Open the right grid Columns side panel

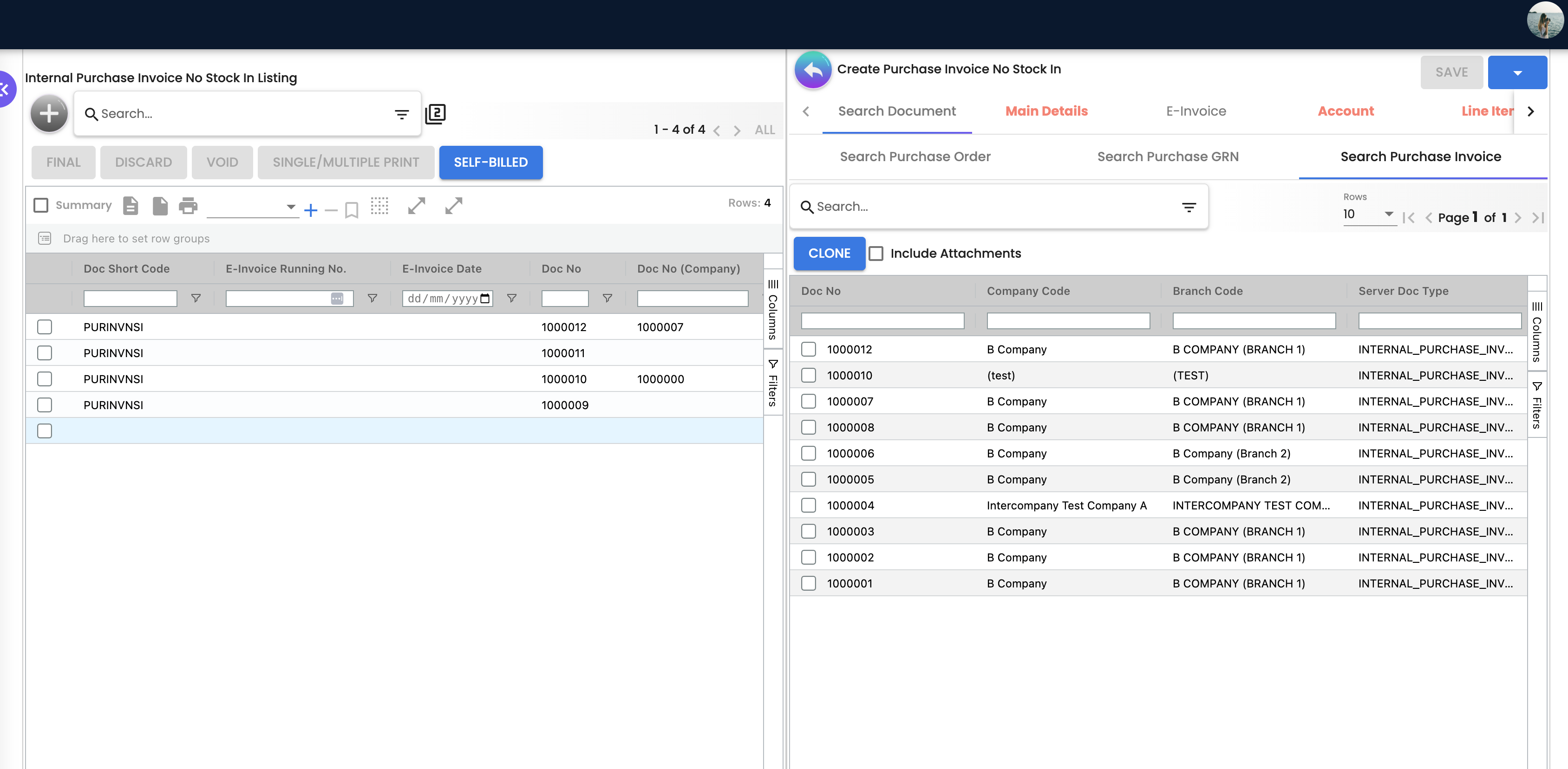tap(1537, 332)
